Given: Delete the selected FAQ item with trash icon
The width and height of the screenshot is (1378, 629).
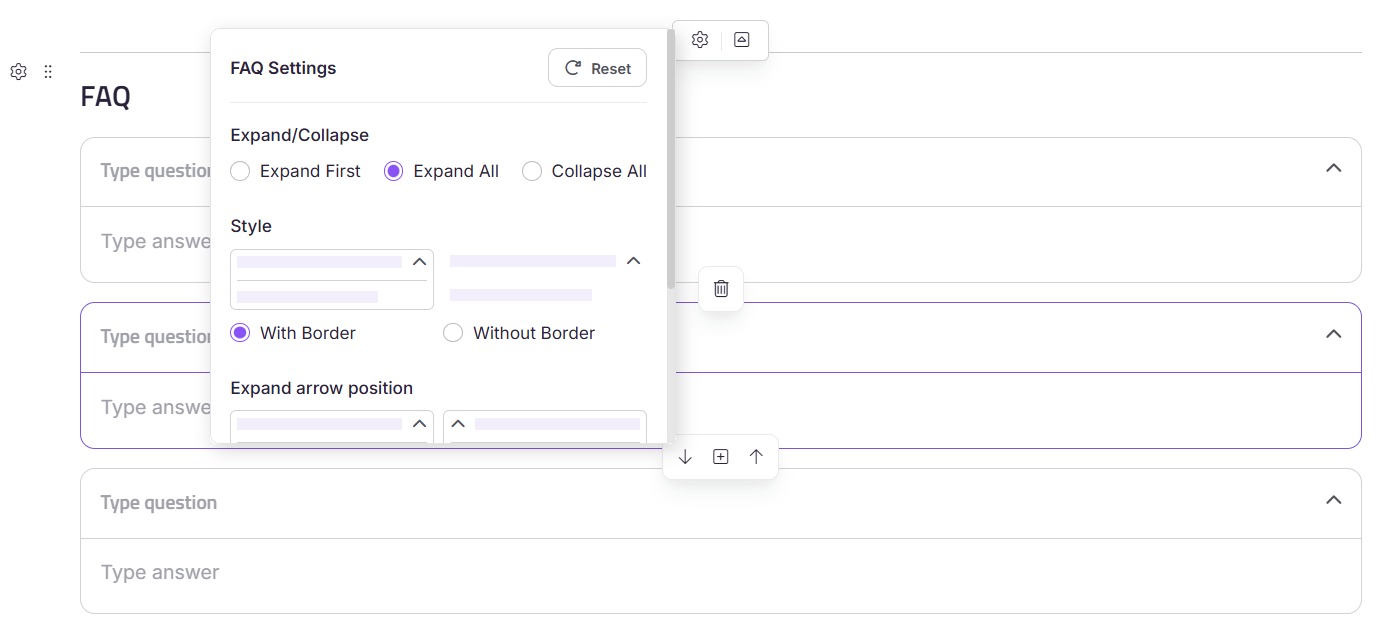Looking at the screenshot, I should 721,289.
